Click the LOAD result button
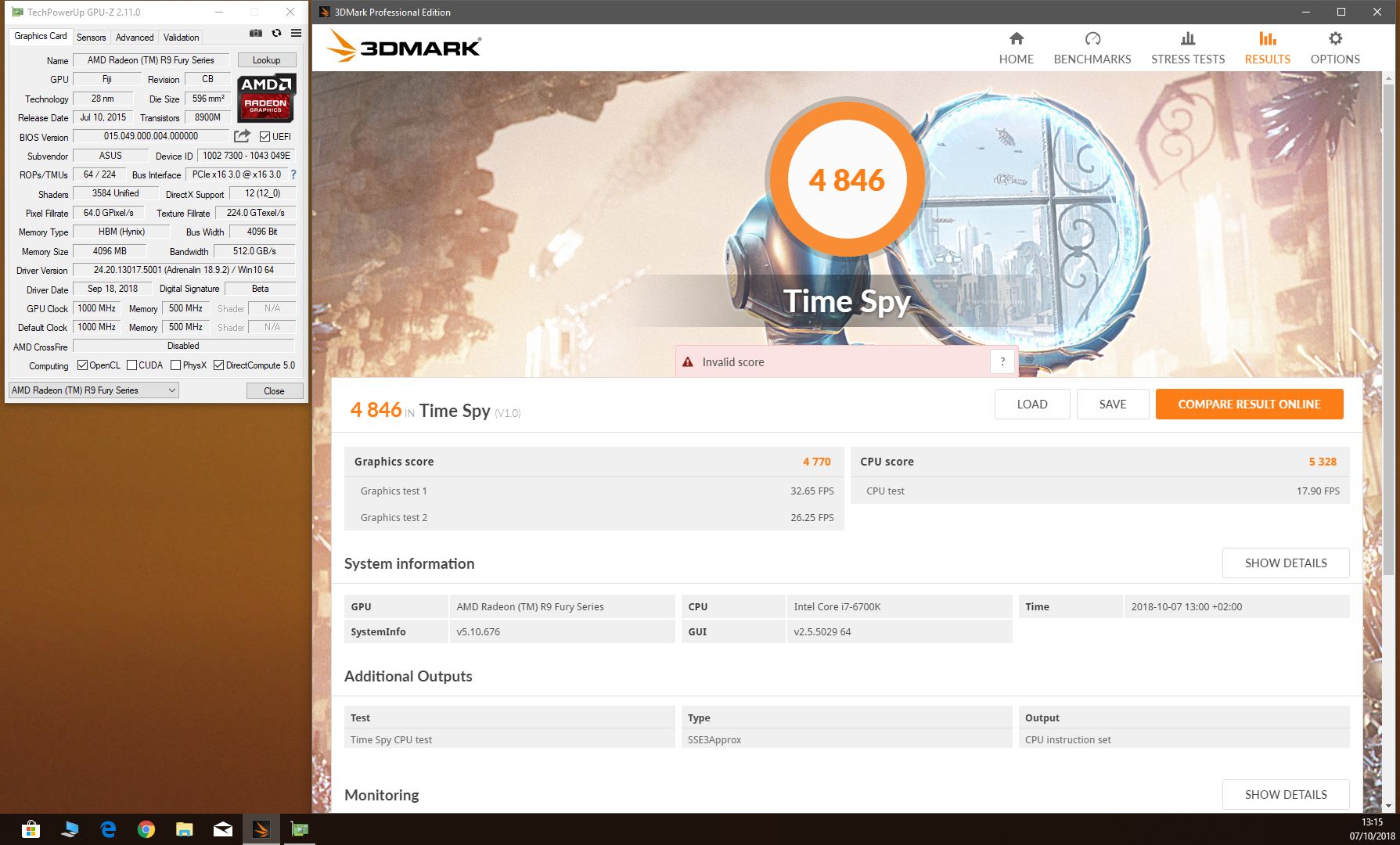 pyautogui.click(x=1031, y=405)
